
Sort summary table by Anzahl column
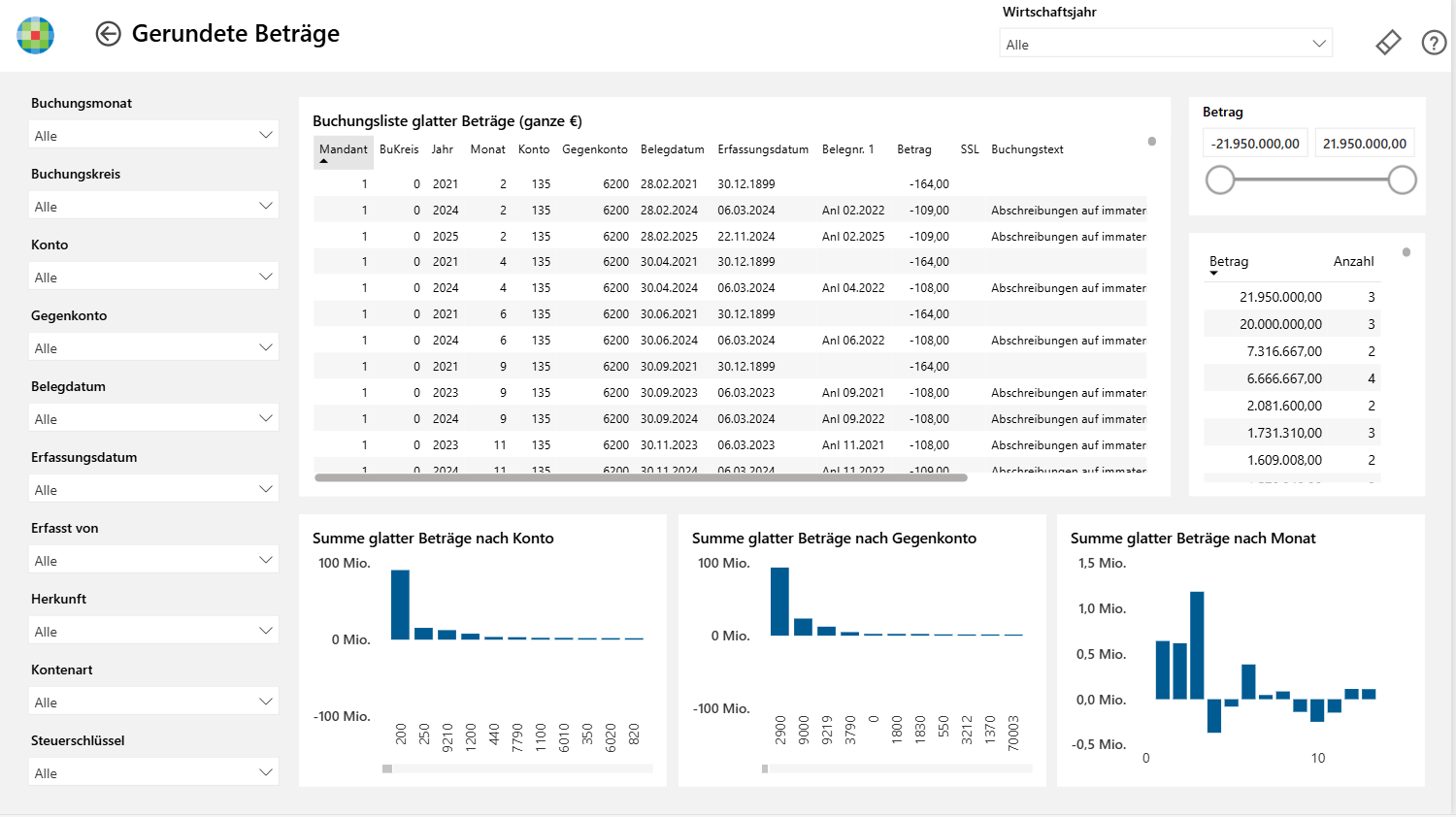point(1353,261)
